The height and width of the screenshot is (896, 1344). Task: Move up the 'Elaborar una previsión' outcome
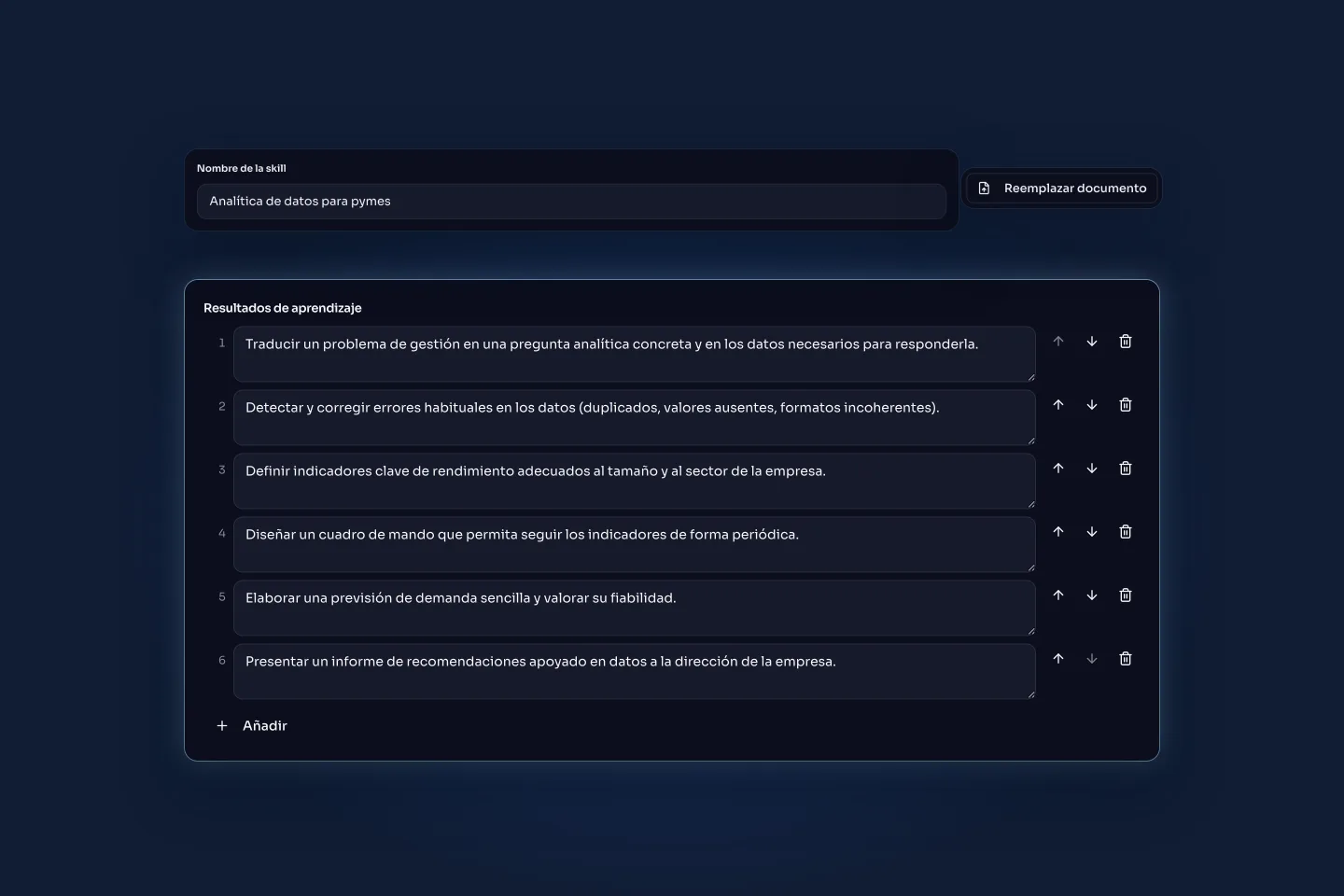pyautogui.click(x=1058, y=595)
